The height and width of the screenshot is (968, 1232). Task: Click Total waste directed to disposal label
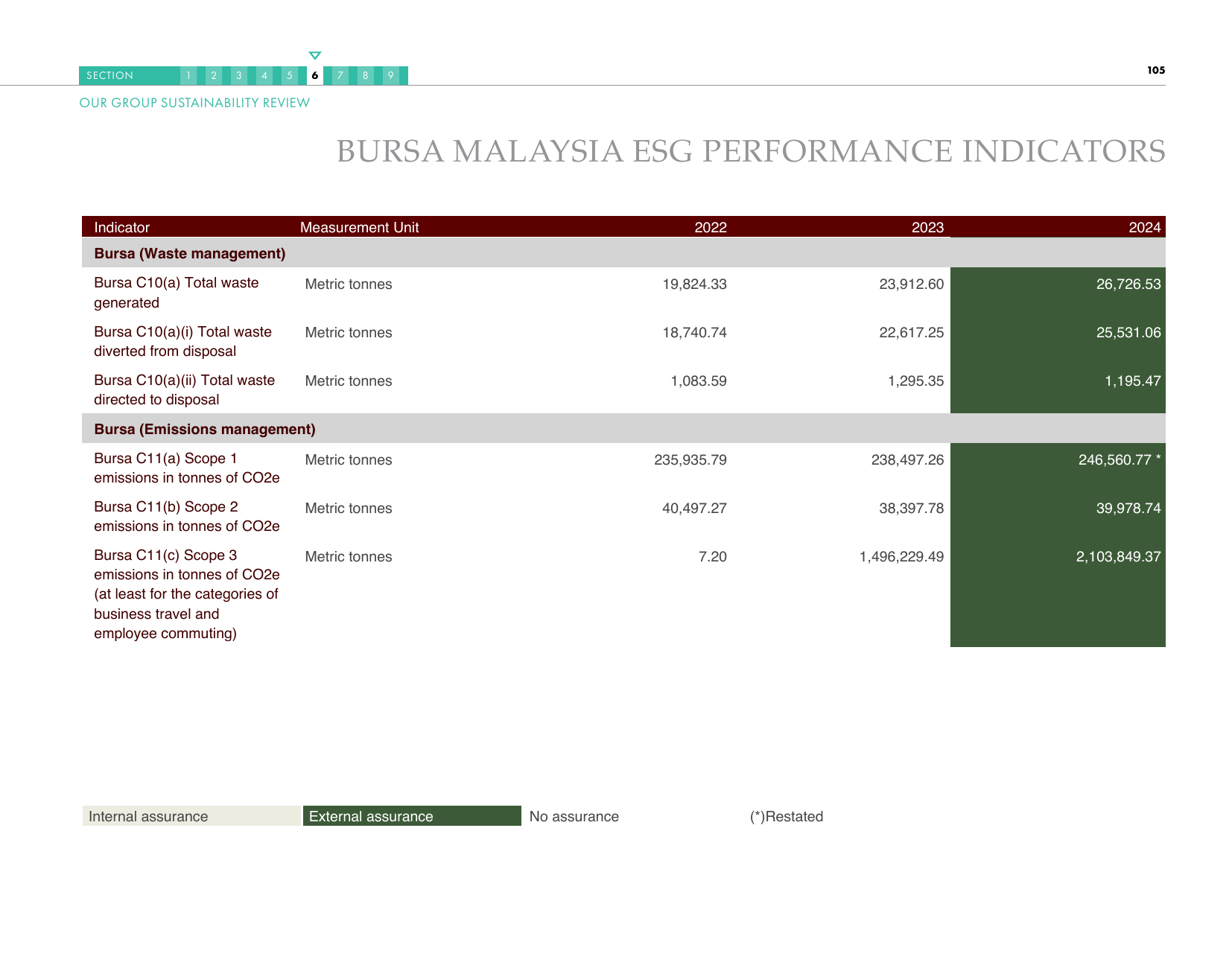(x=184, y=389)
